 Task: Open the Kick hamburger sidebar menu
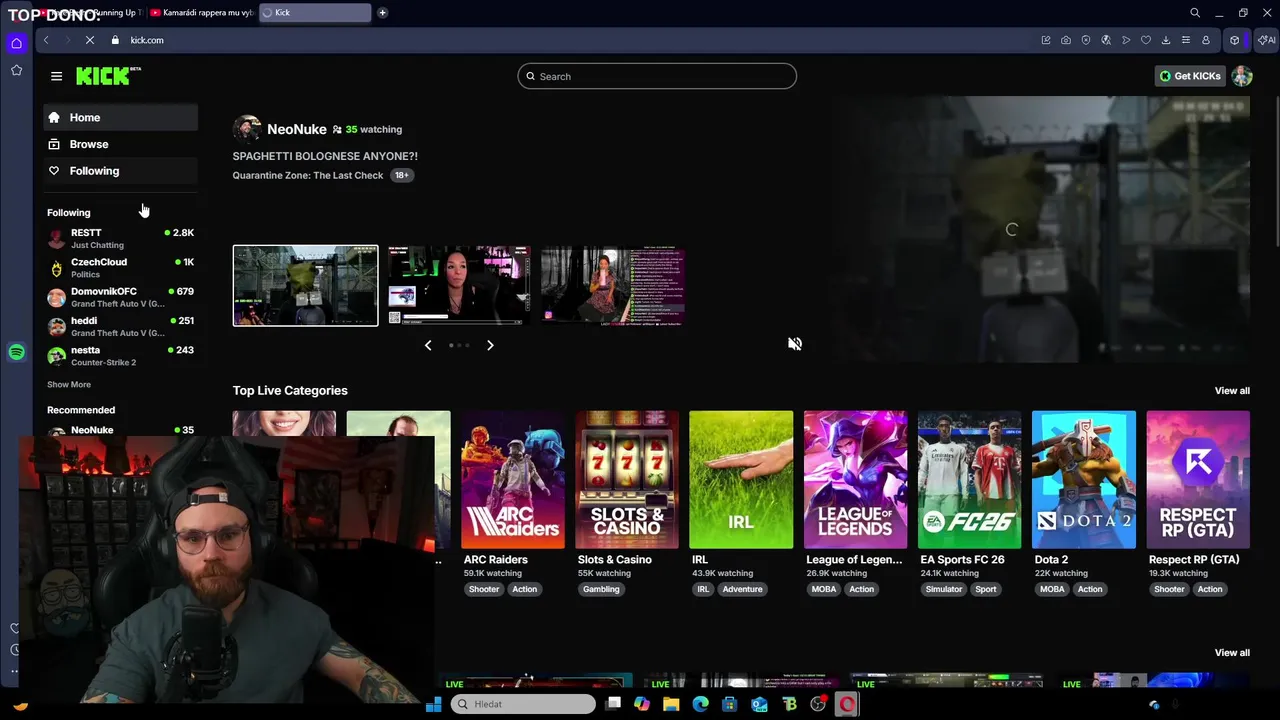pyautogui.click(x=56, y=76)
